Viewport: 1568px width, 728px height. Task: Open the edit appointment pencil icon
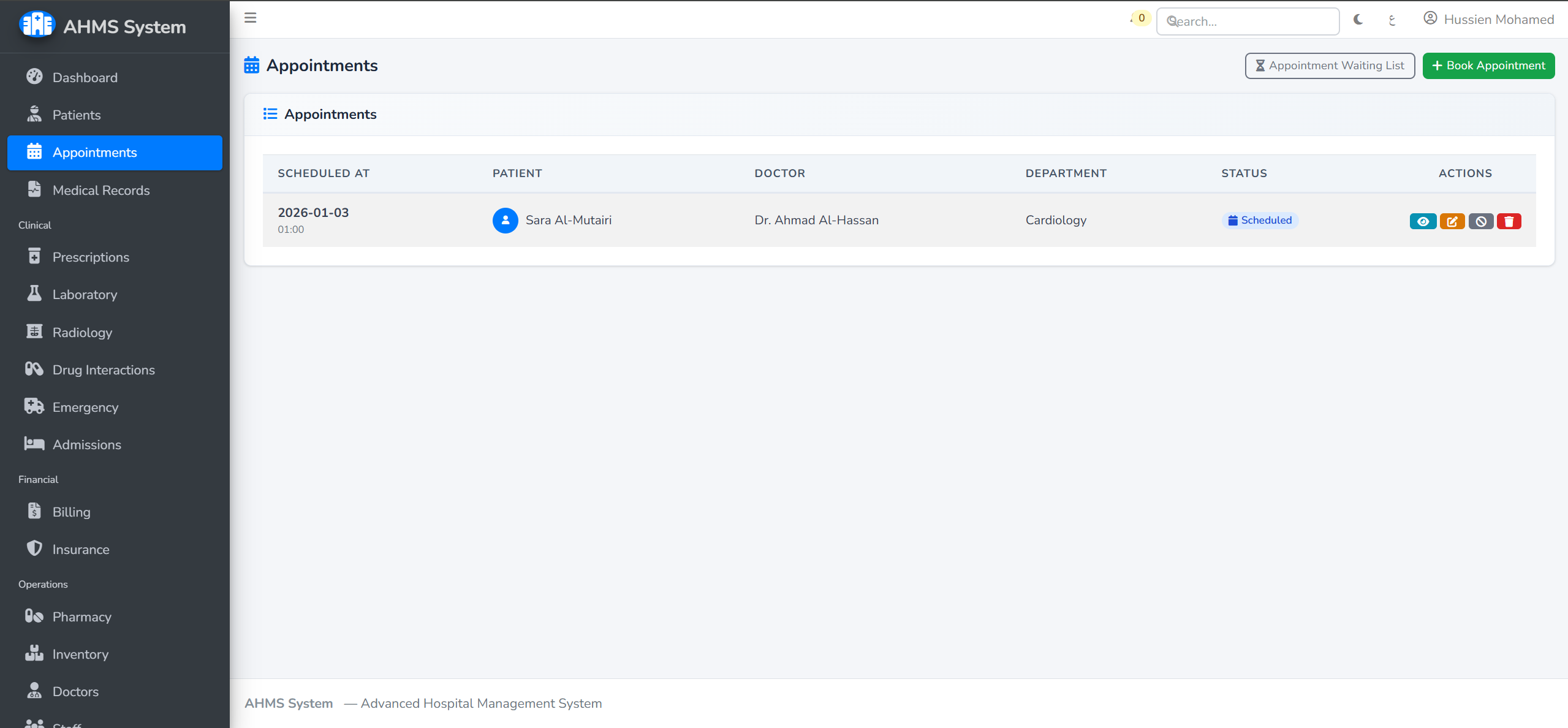tap(1452, 221)
